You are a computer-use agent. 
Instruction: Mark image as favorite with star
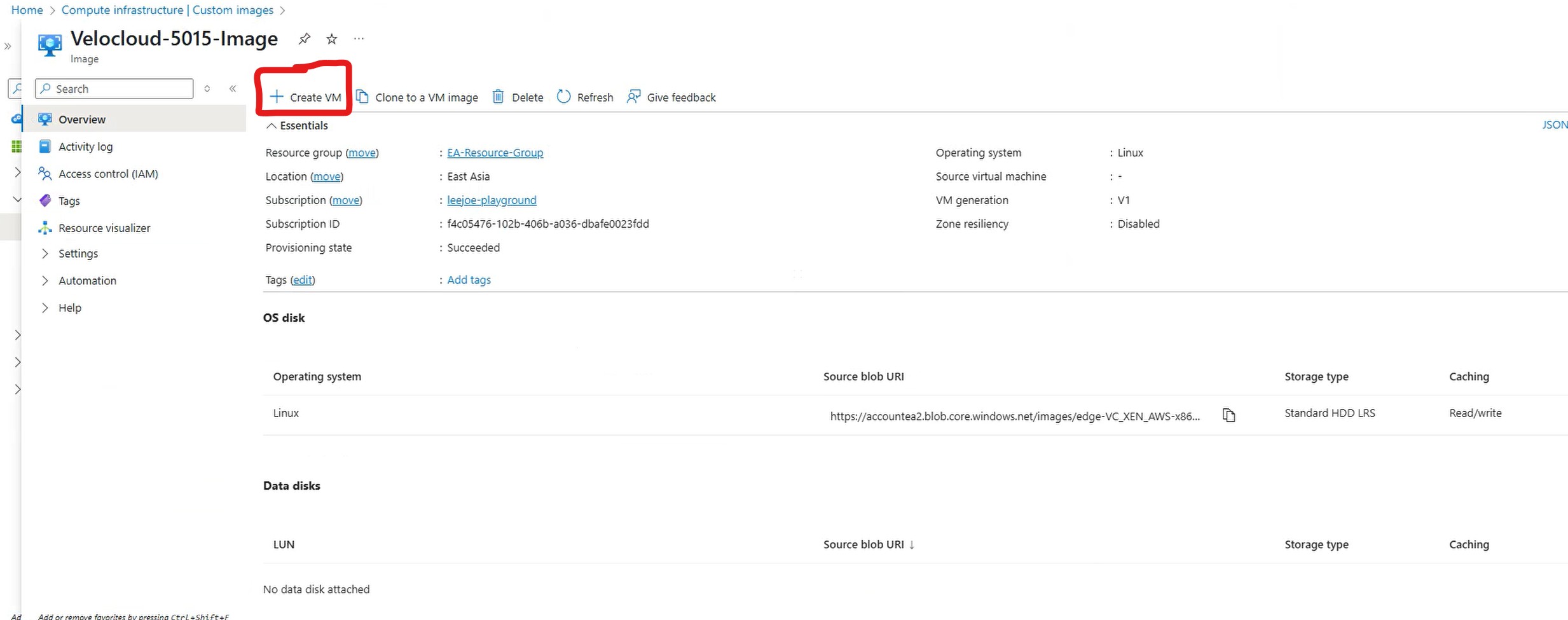[332, 39]
